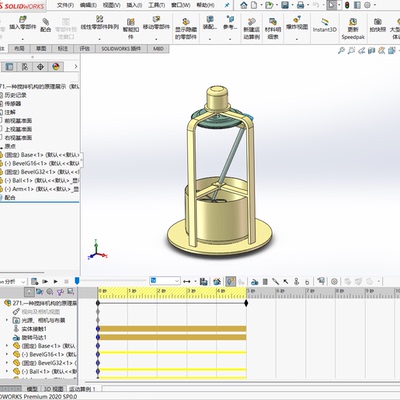Viewport: 400px width, 400px height.
Task: Switch to the 模型 (Model) bottom tab
Action: pyautogui.click(x=32, y=389)
